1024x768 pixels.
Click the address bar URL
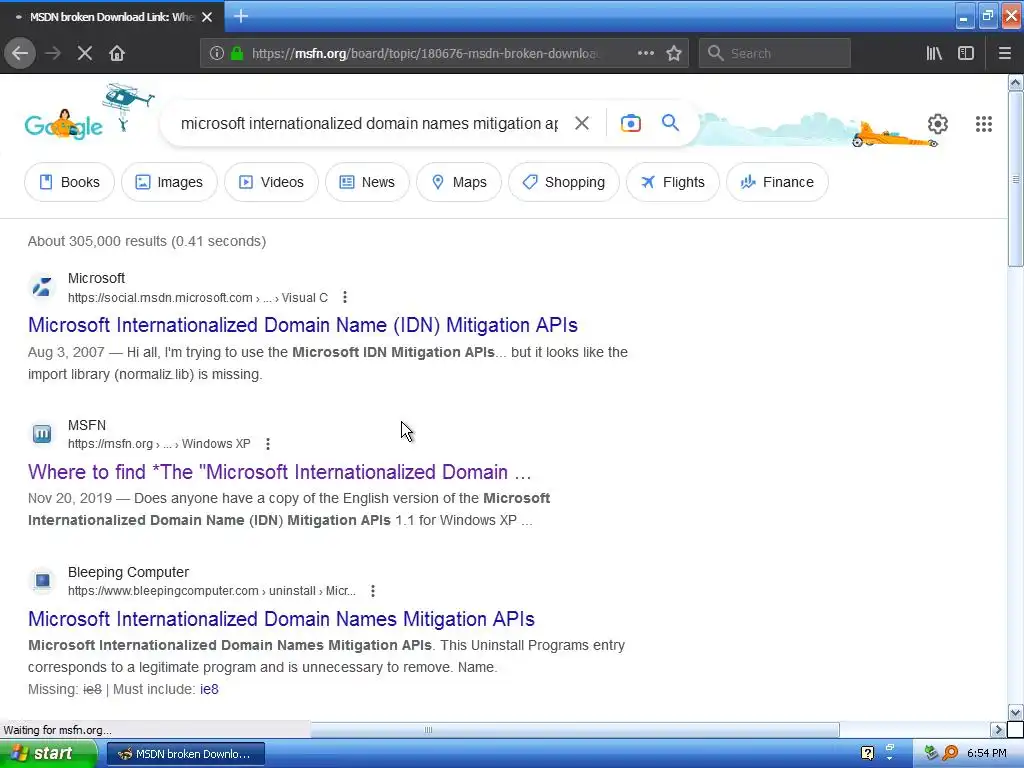click(424, 54)
